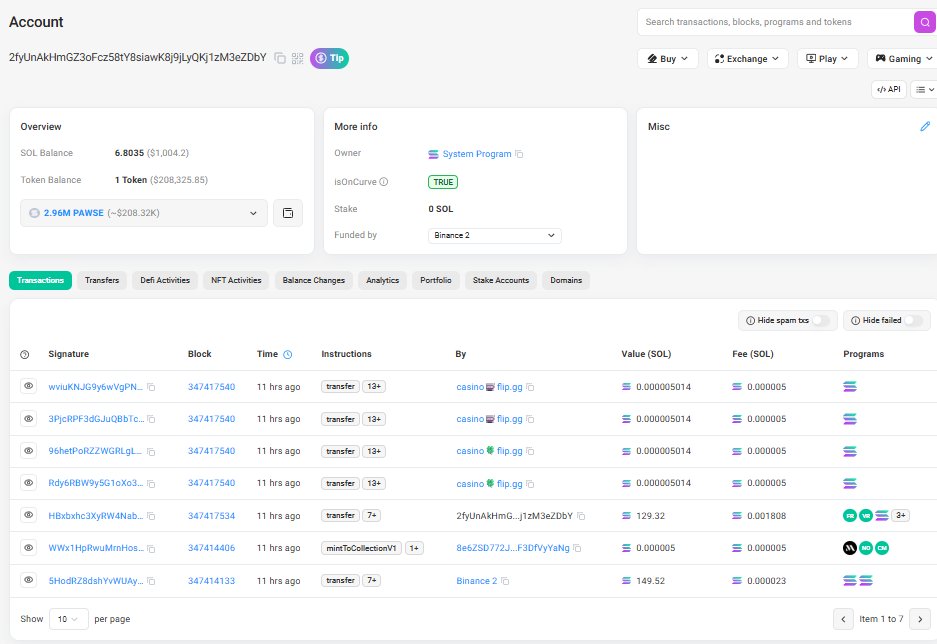
Task: Toggle eye for 3PjcRPF3dGJuQBbTc transaction
Action: tap(28, 419)
